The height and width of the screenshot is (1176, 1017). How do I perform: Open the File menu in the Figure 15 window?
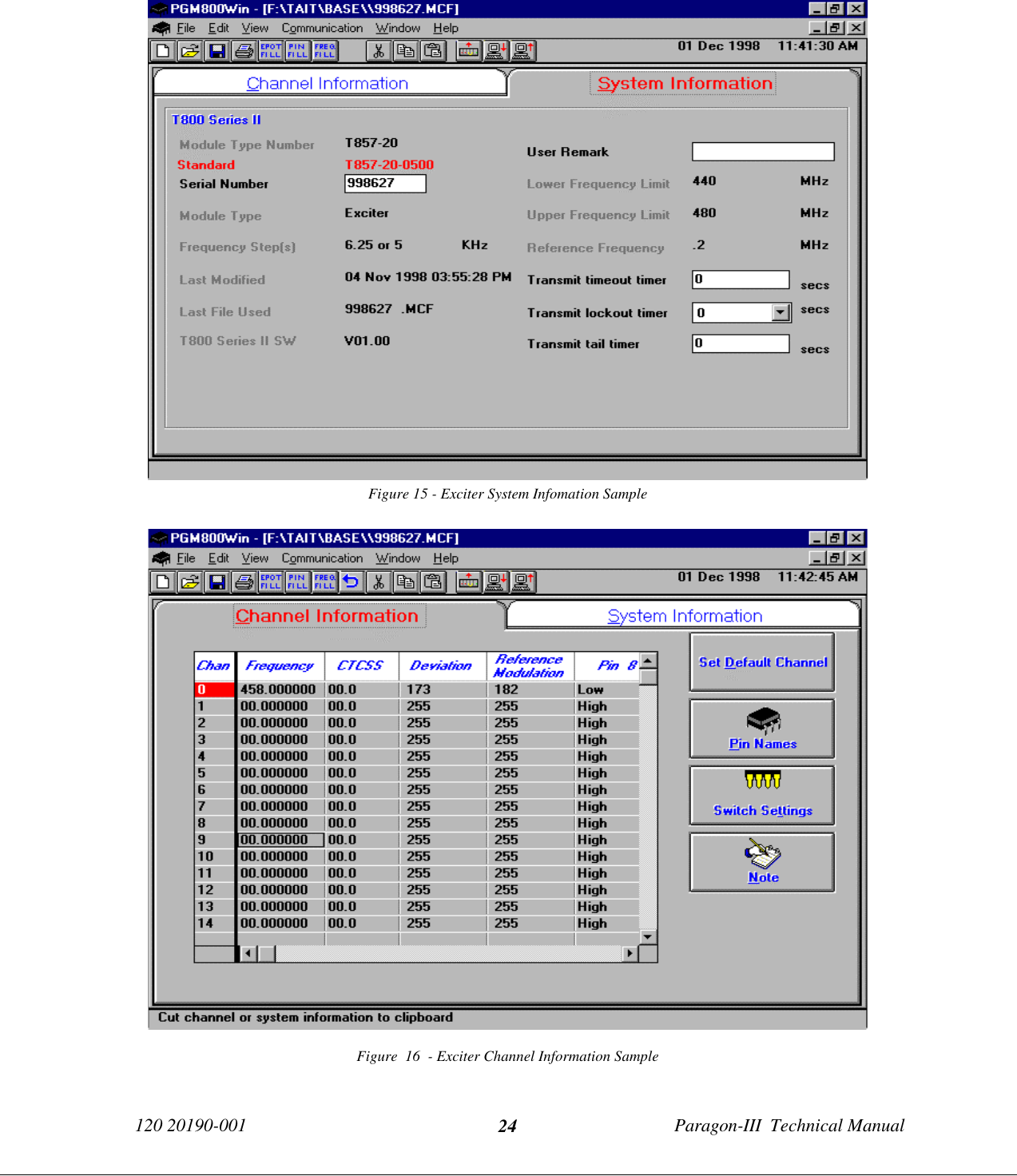point(186,28)
